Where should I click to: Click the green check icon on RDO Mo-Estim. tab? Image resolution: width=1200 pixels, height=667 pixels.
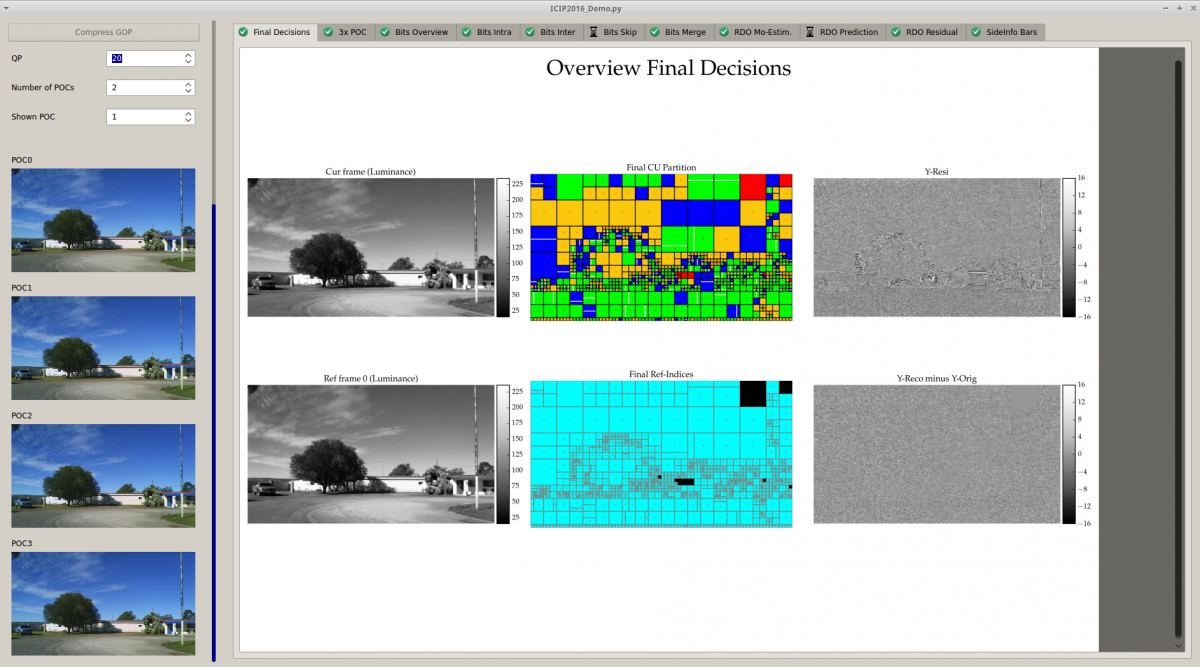[x=724, y=32]
